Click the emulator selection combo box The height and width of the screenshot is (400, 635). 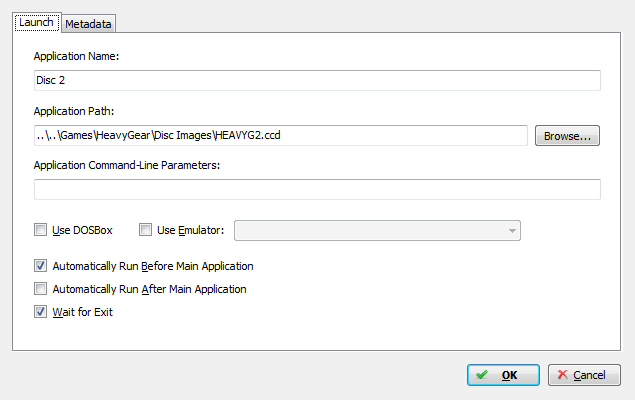(377, 230)
